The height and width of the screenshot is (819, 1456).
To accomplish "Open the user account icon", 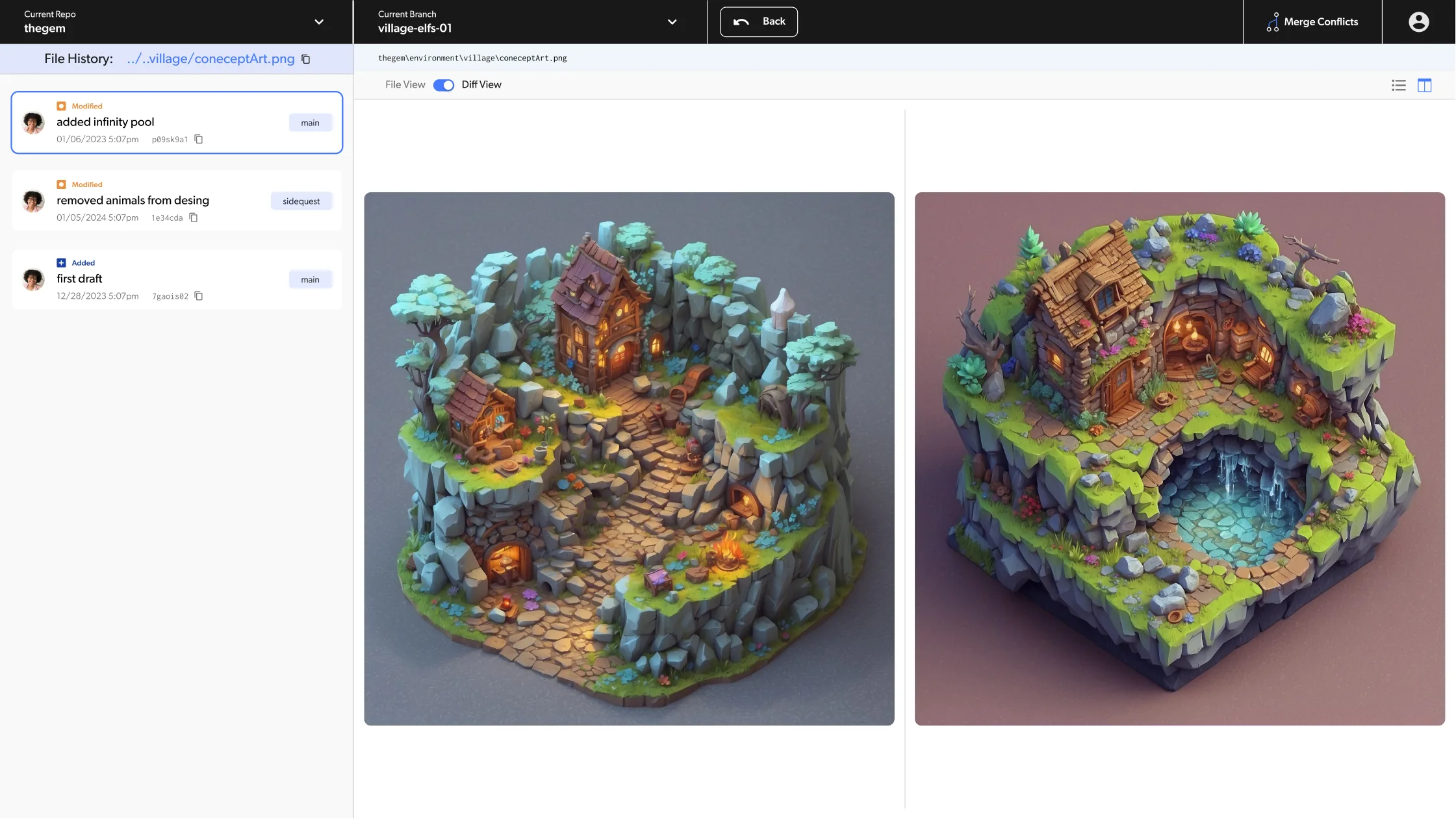I will coord(1418,21).
